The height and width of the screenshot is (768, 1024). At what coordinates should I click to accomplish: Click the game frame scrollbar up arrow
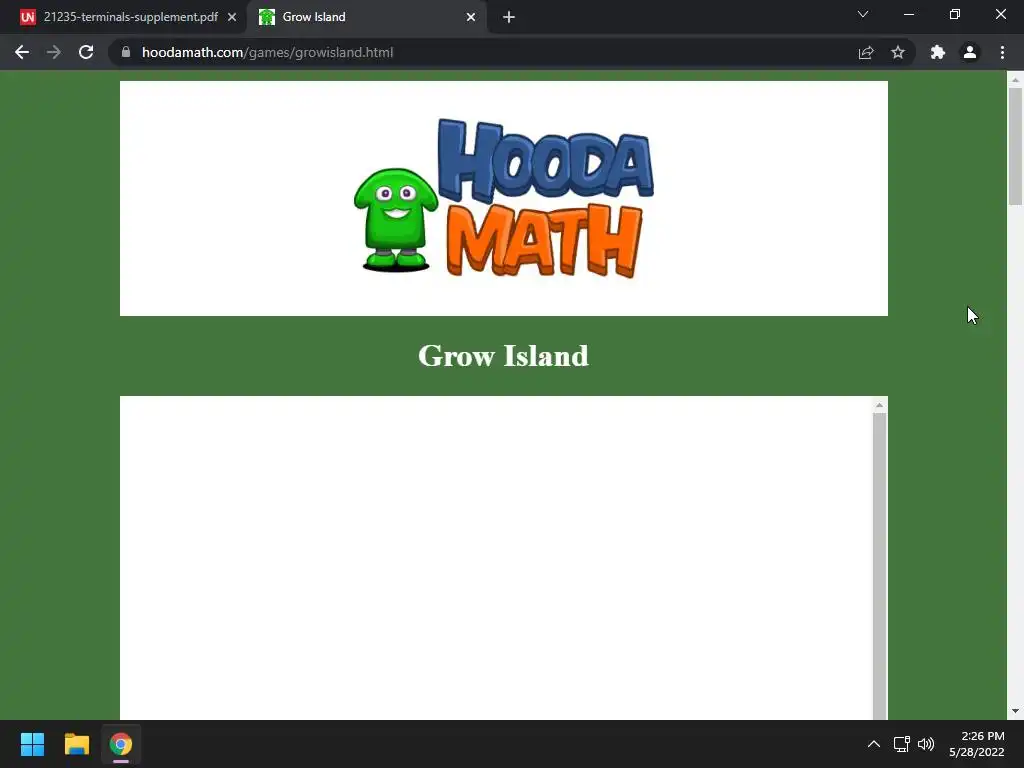pyautogui.click(x=880, y=406)
